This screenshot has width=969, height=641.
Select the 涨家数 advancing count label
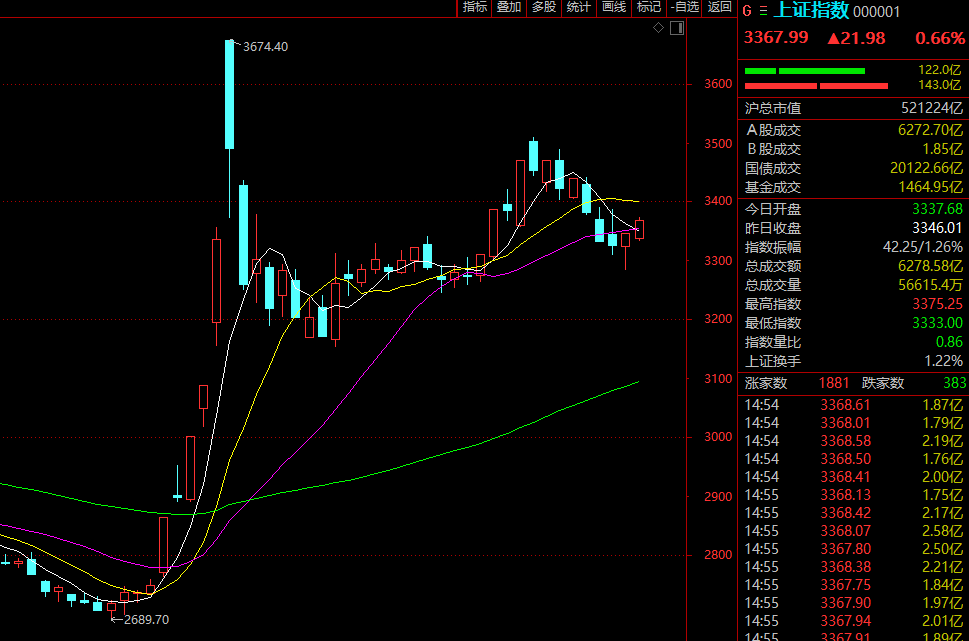(x=766, y=383)
